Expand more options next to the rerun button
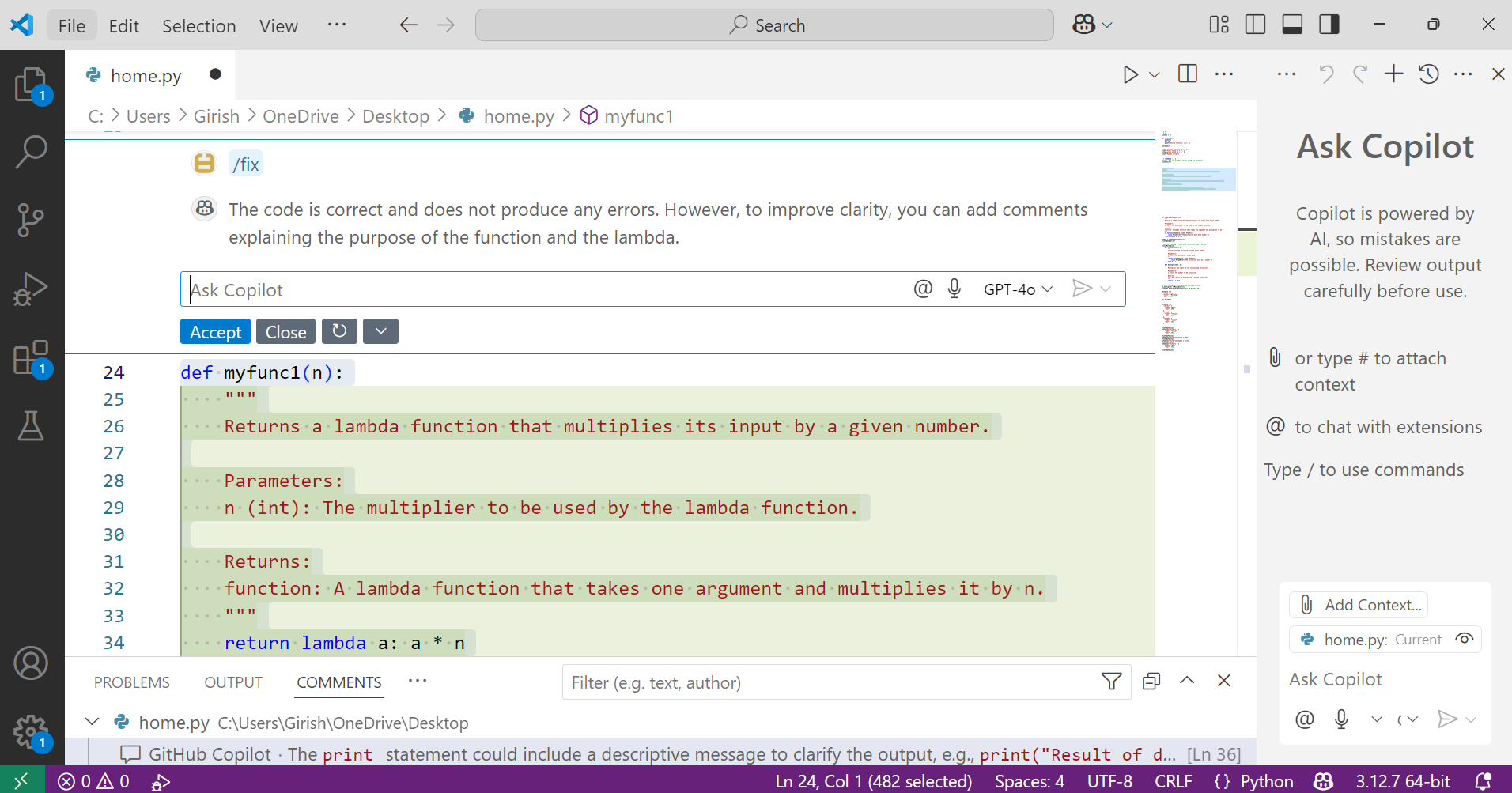The height and width of the screenshot is (793, 1512). pos(380,331)
